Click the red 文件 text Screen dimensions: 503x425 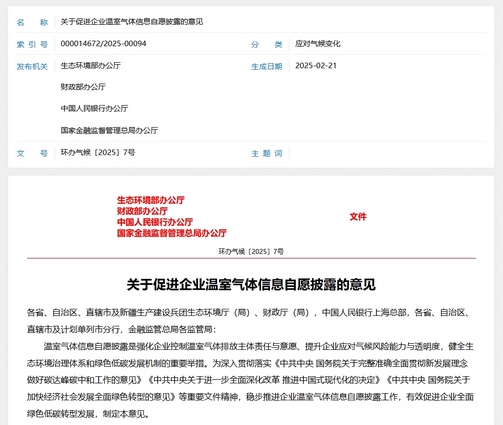click(x=358, y=217)
